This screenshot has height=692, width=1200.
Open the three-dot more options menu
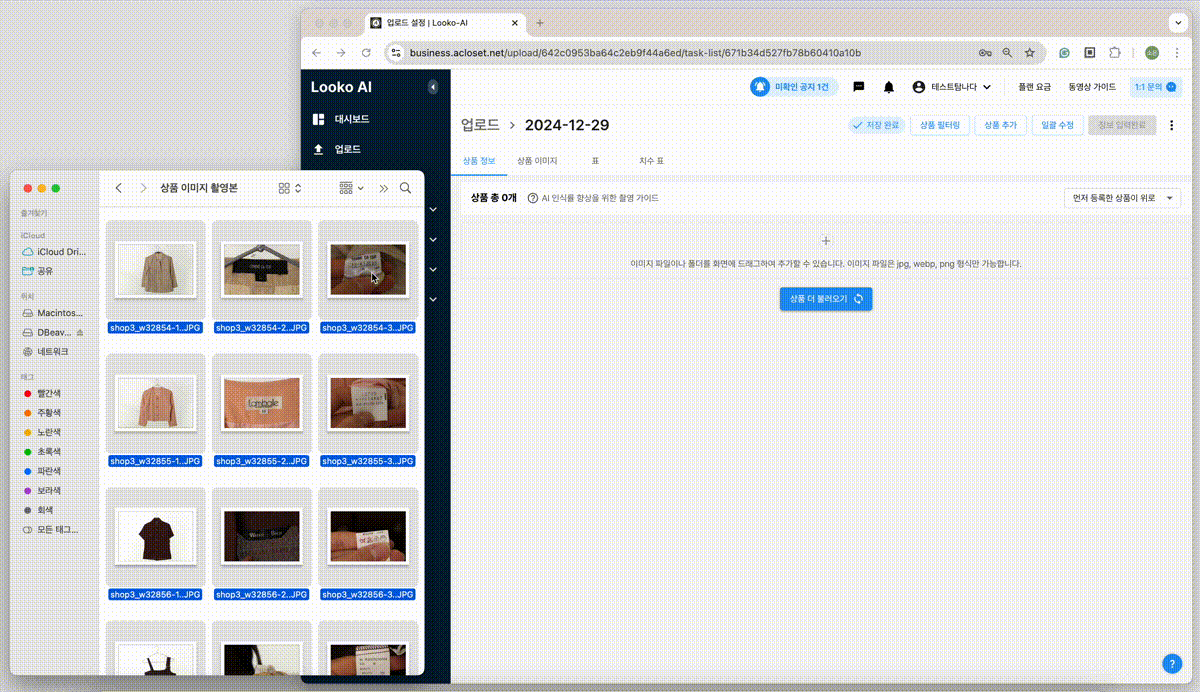click(1171, 125)
